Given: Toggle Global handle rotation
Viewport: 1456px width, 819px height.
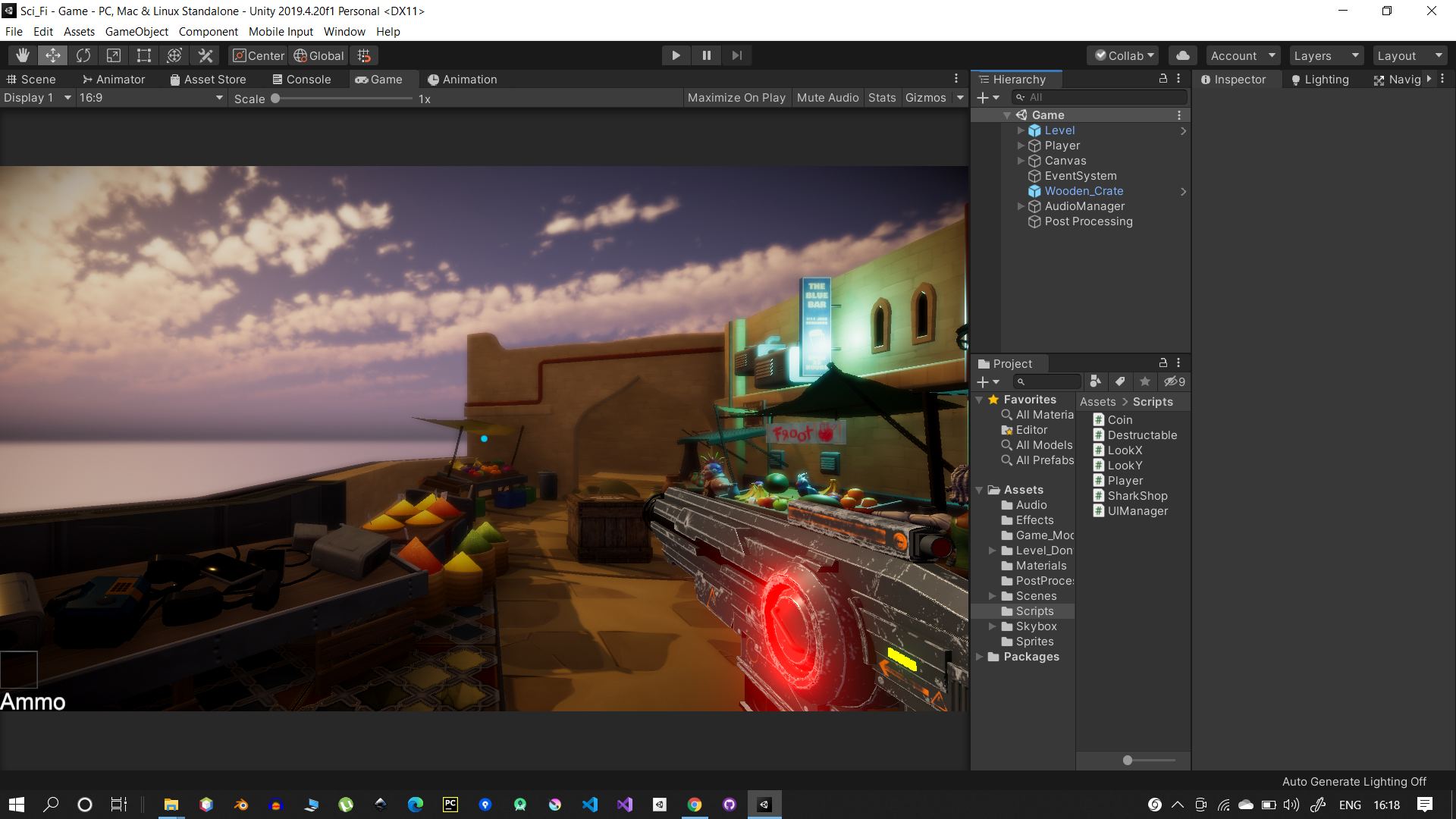Looking at the screenshot, I should point(319,55).
